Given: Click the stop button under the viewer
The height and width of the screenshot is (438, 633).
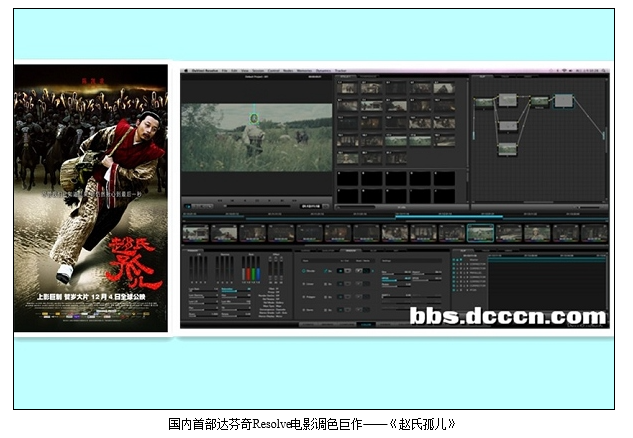Looking at the screenshot, I should (257, 200).
